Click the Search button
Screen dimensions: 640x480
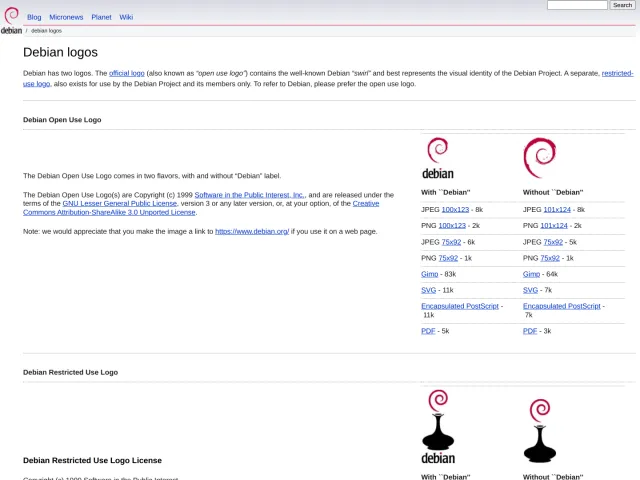[x=622, y=5]
